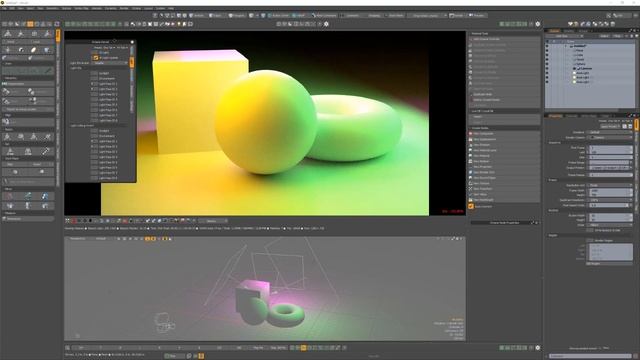
Task: Click the Work Plane toolbar button
Action: point(394,16)
